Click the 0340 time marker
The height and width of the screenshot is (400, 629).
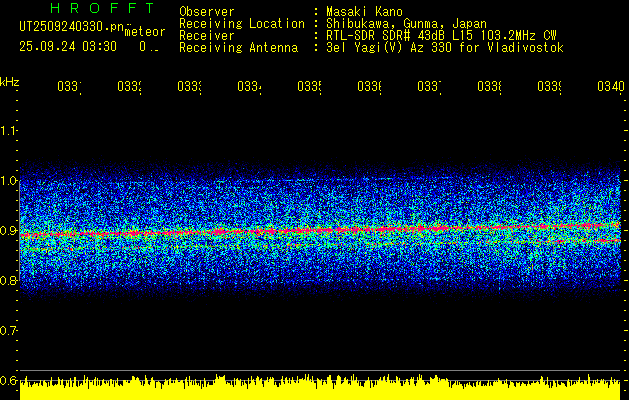coord(611,86)
